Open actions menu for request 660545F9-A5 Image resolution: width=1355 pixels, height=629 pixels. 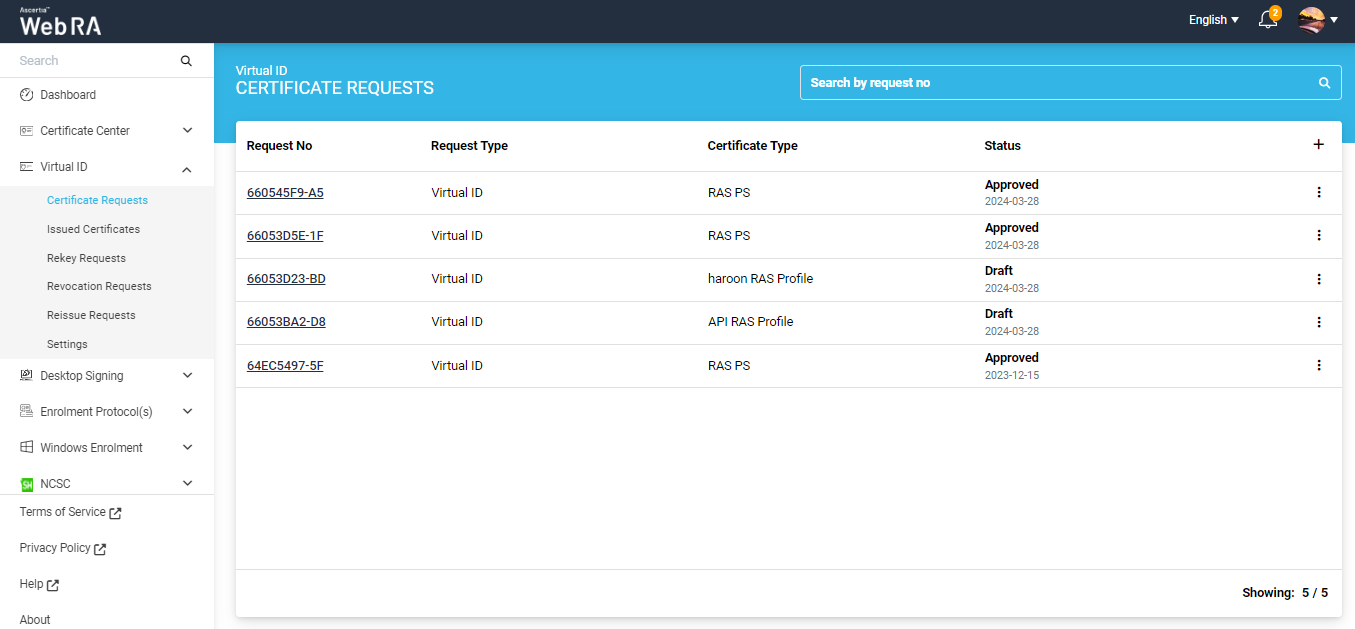(x=1318, y=192)
